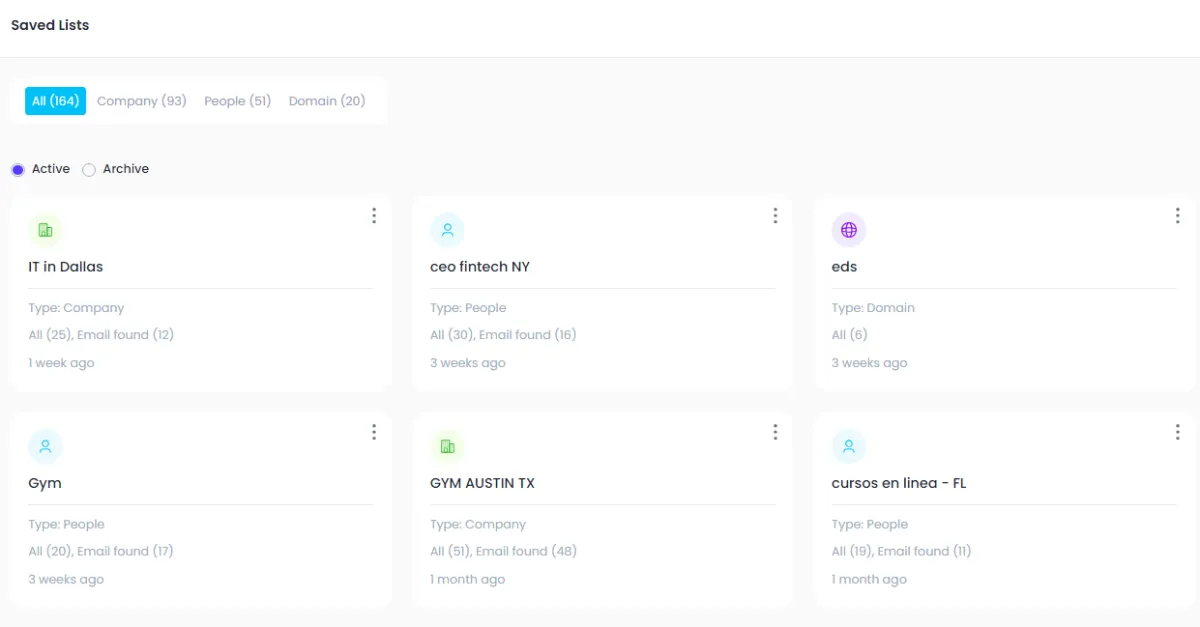This screenshot has width=1200, height=627.
Task: Switch to the Domain (20) tab
Action: [x=327, y=101]
